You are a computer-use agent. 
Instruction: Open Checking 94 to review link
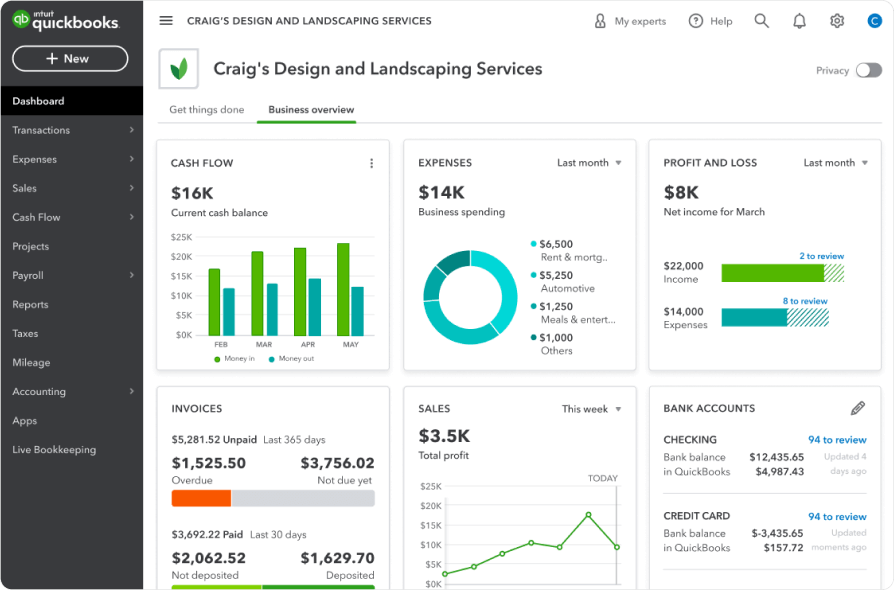point(837,440)
